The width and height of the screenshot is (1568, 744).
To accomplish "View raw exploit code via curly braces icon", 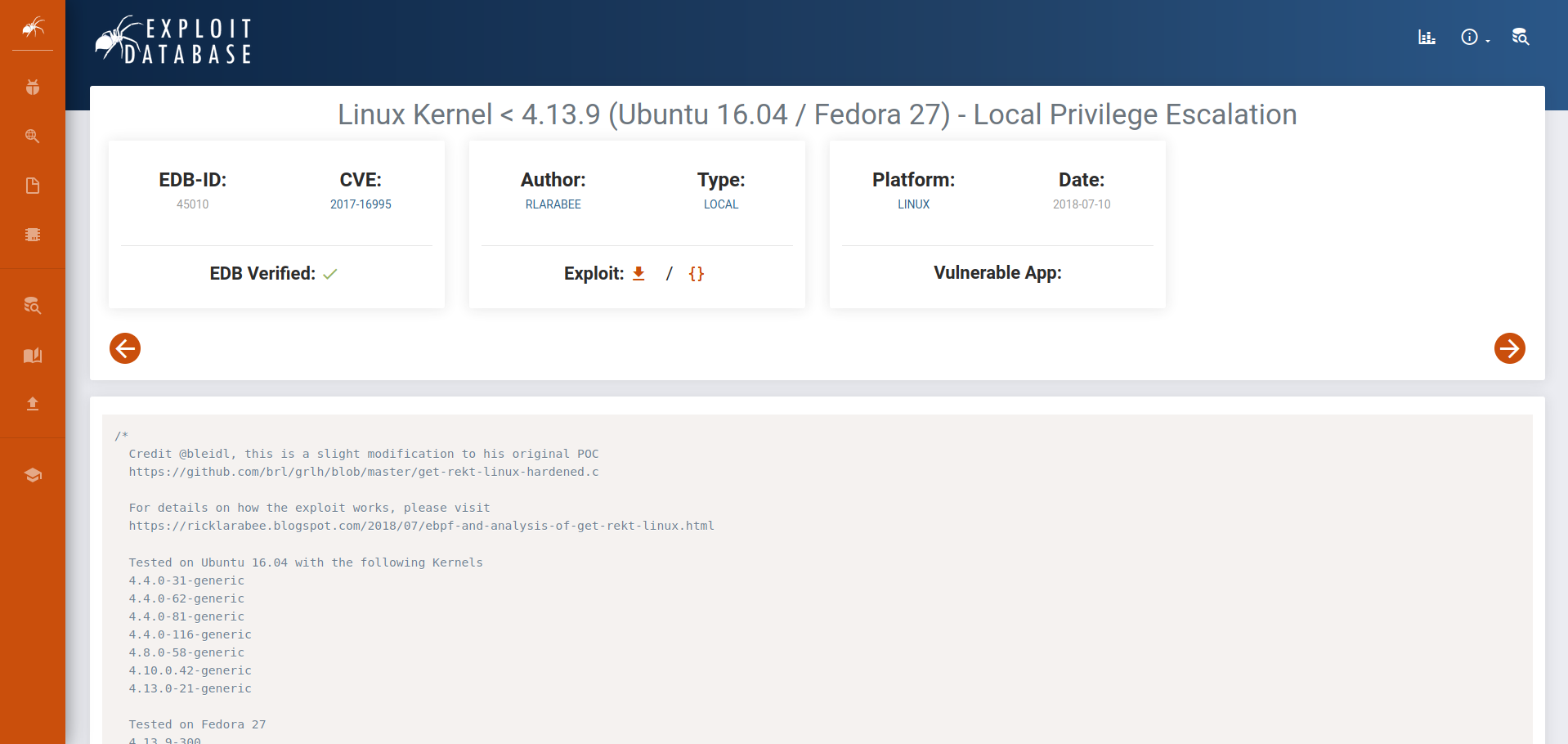I will tap(697, 274).
